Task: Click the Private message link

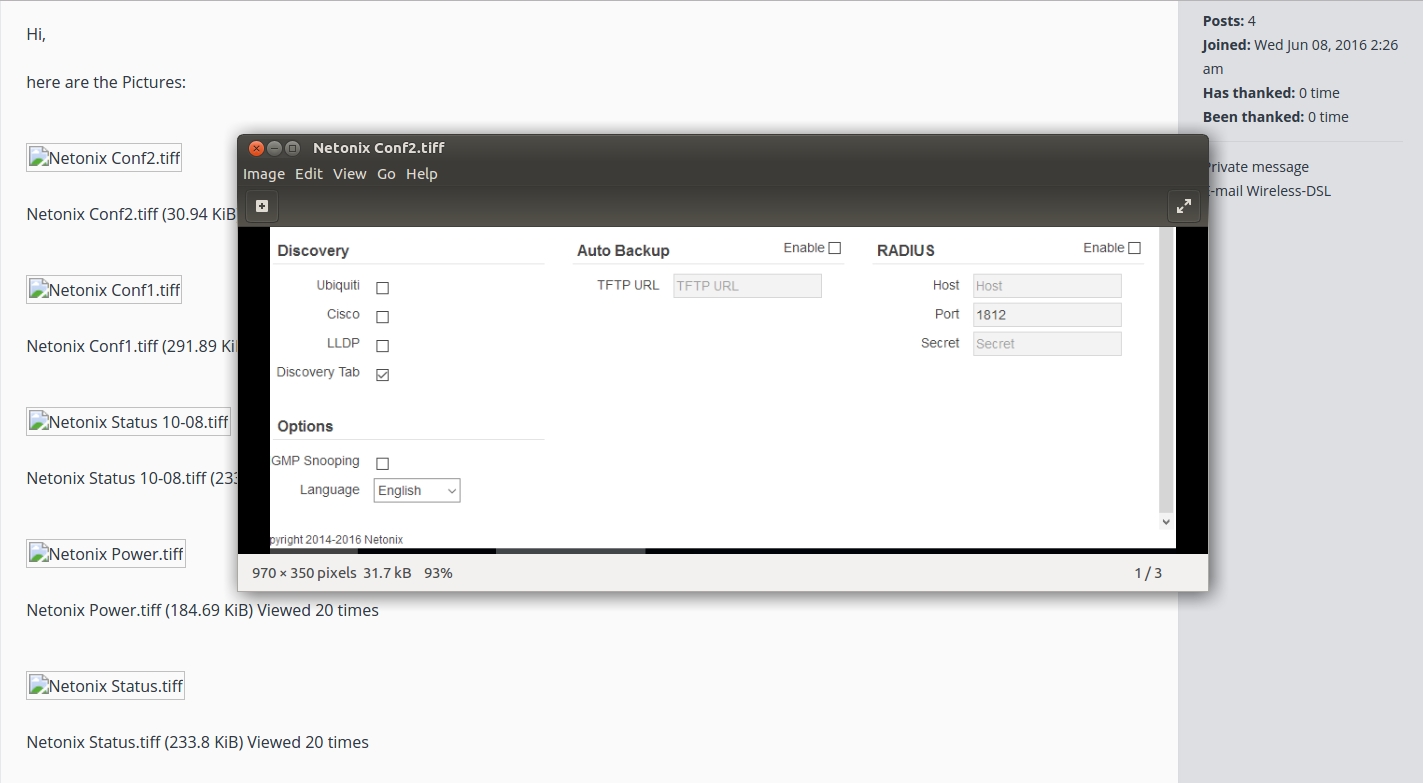Action: [x=1258, y=167]
